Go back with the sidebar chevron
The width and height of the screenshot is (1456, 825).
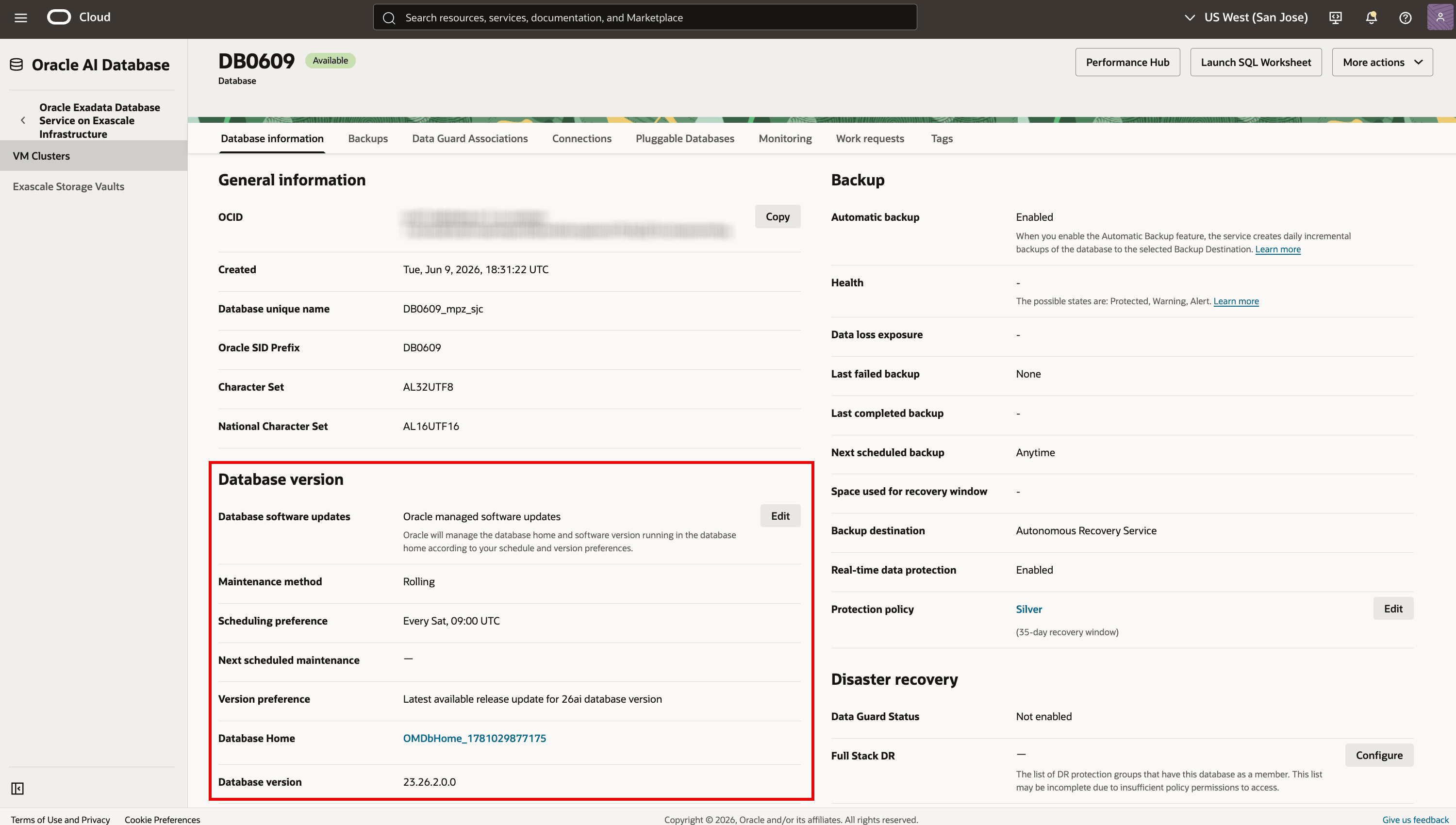tap(23, 120)
